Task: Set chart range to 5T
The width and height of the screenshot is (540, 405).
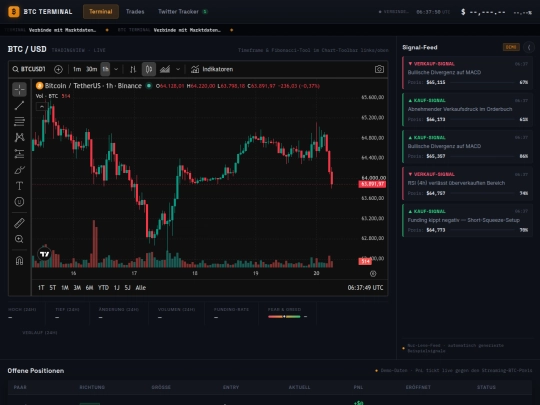Action: [x=52, y=288]
